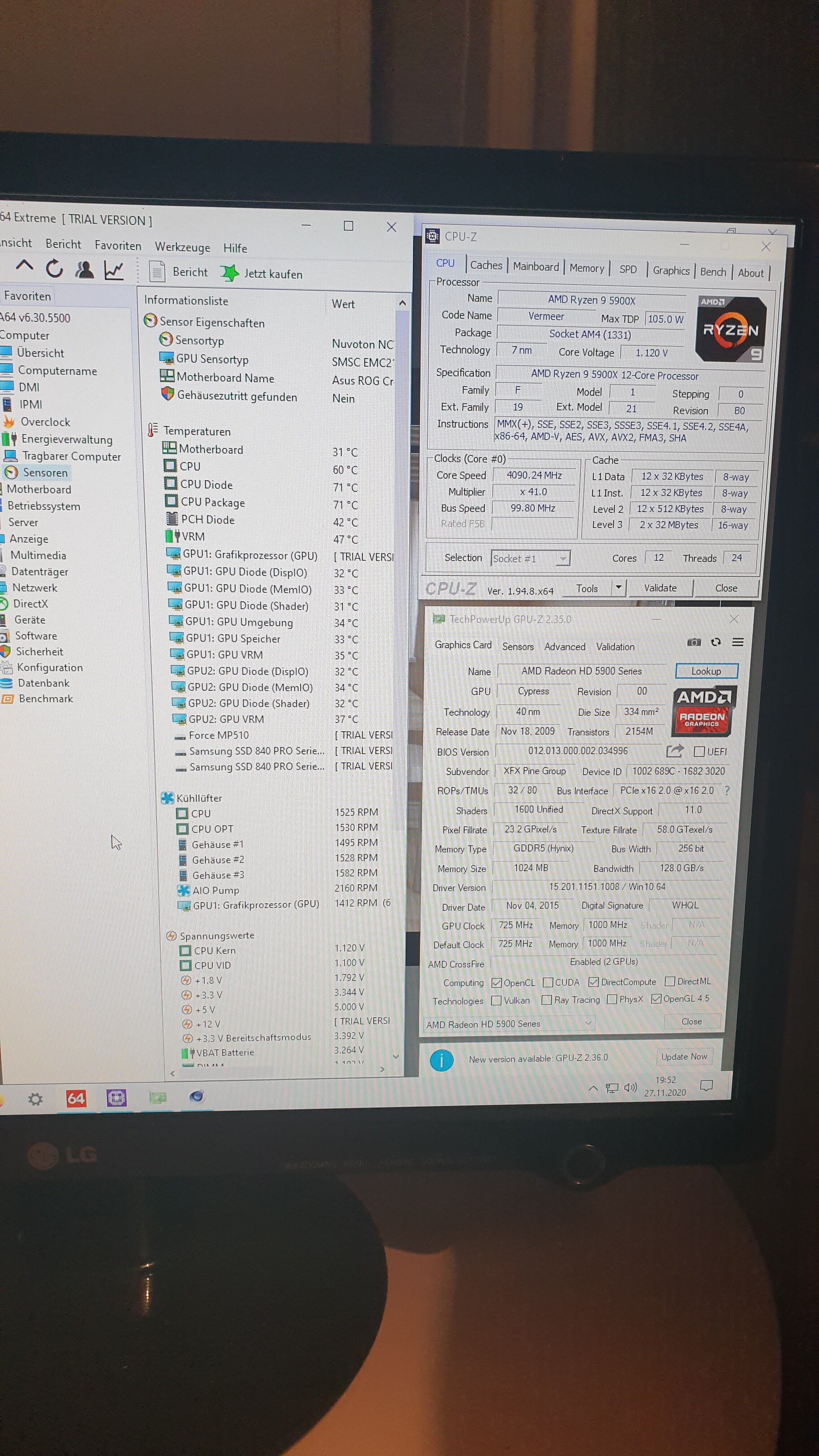The image size is (819, 1456).
Task: Open the Tools dropdown arrow in CPU-Z
Action: 618,588
